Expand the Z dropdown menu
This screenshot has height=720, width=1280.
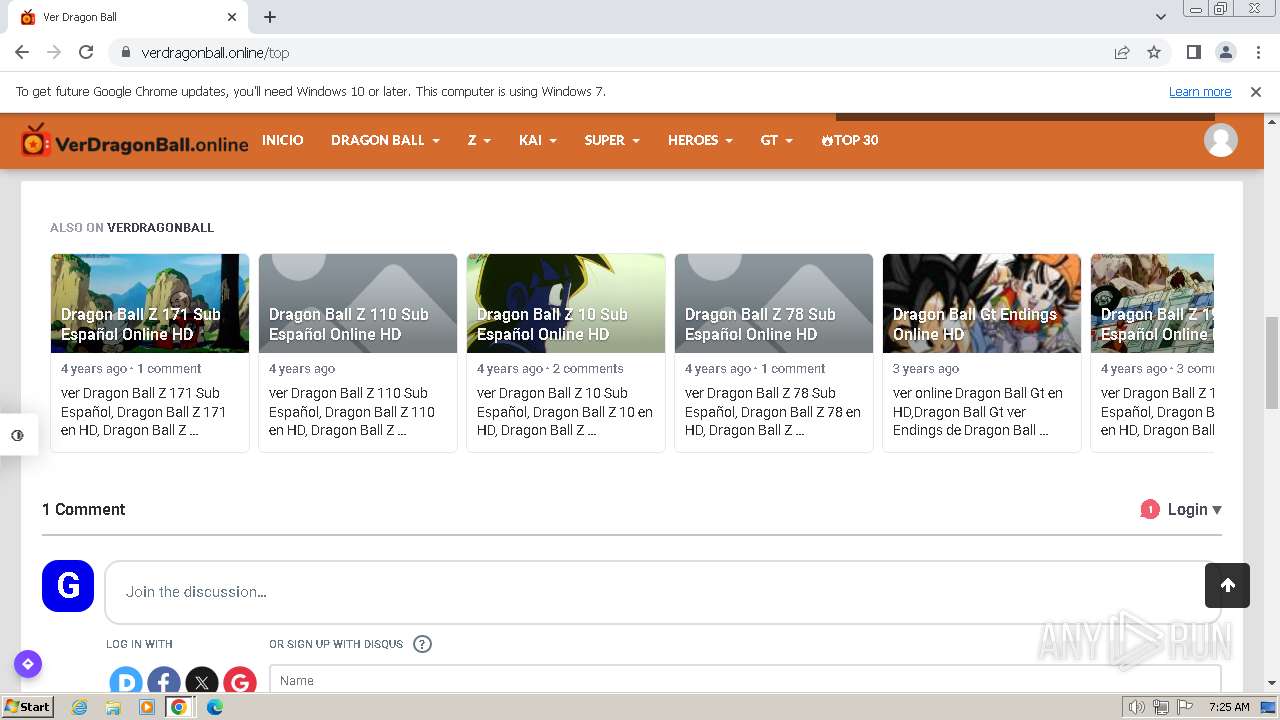(x=479, y=140)
